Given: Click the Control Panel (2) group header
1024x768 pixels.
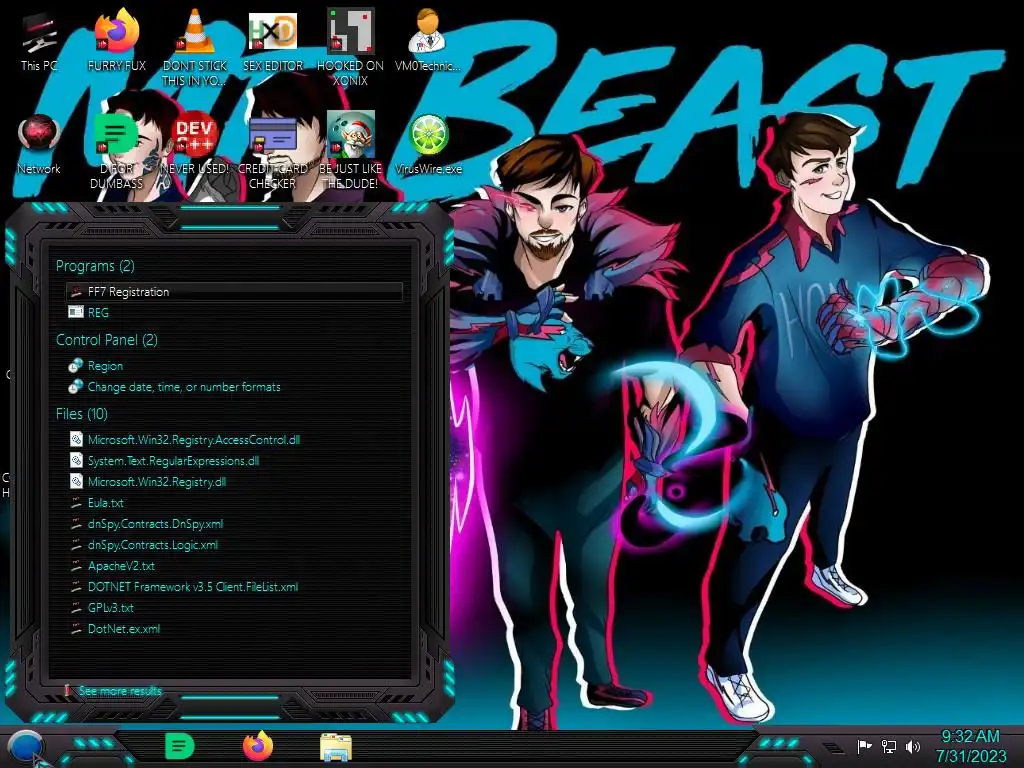Looking at the screenshot, I should click(106, 340).
